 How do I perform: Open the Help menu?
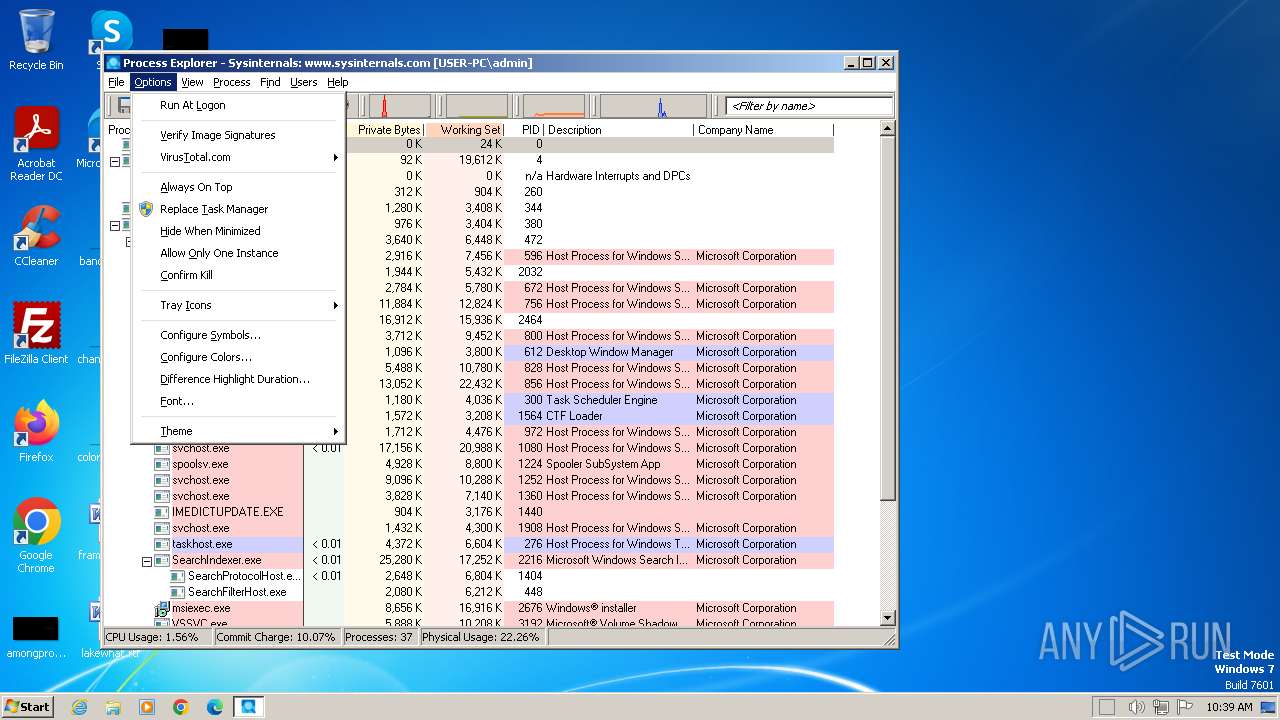338,82
